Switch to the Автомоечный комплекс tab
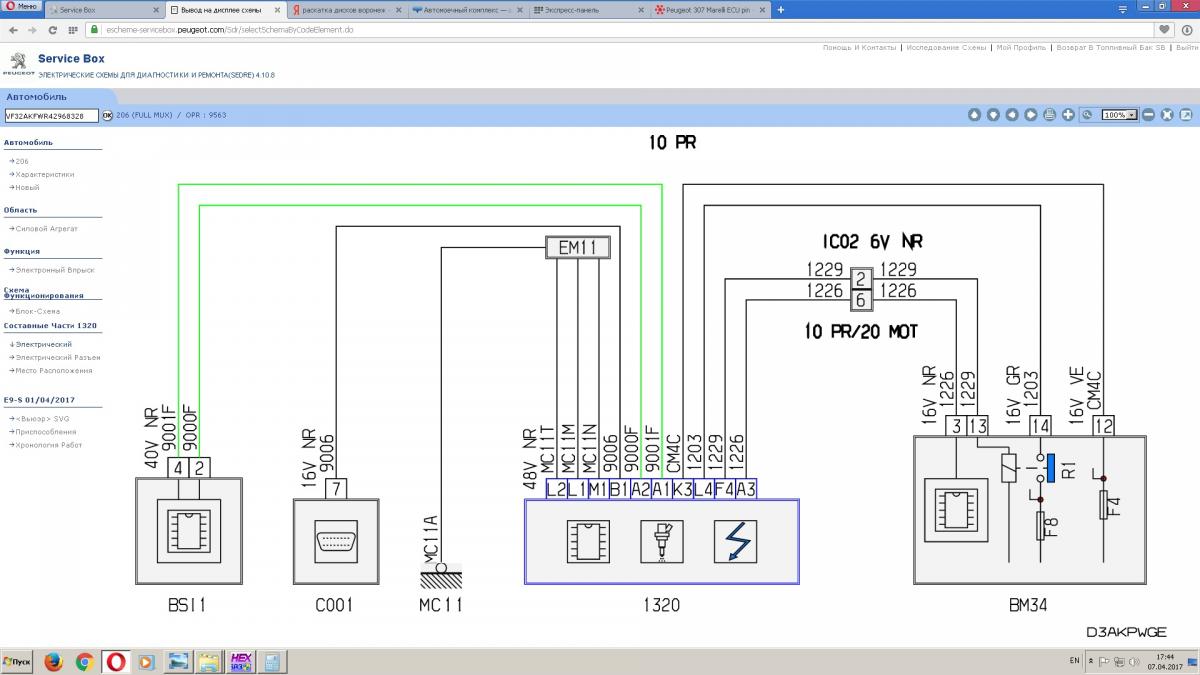This screenshot has height=675, width=1200. pos(467,9)
